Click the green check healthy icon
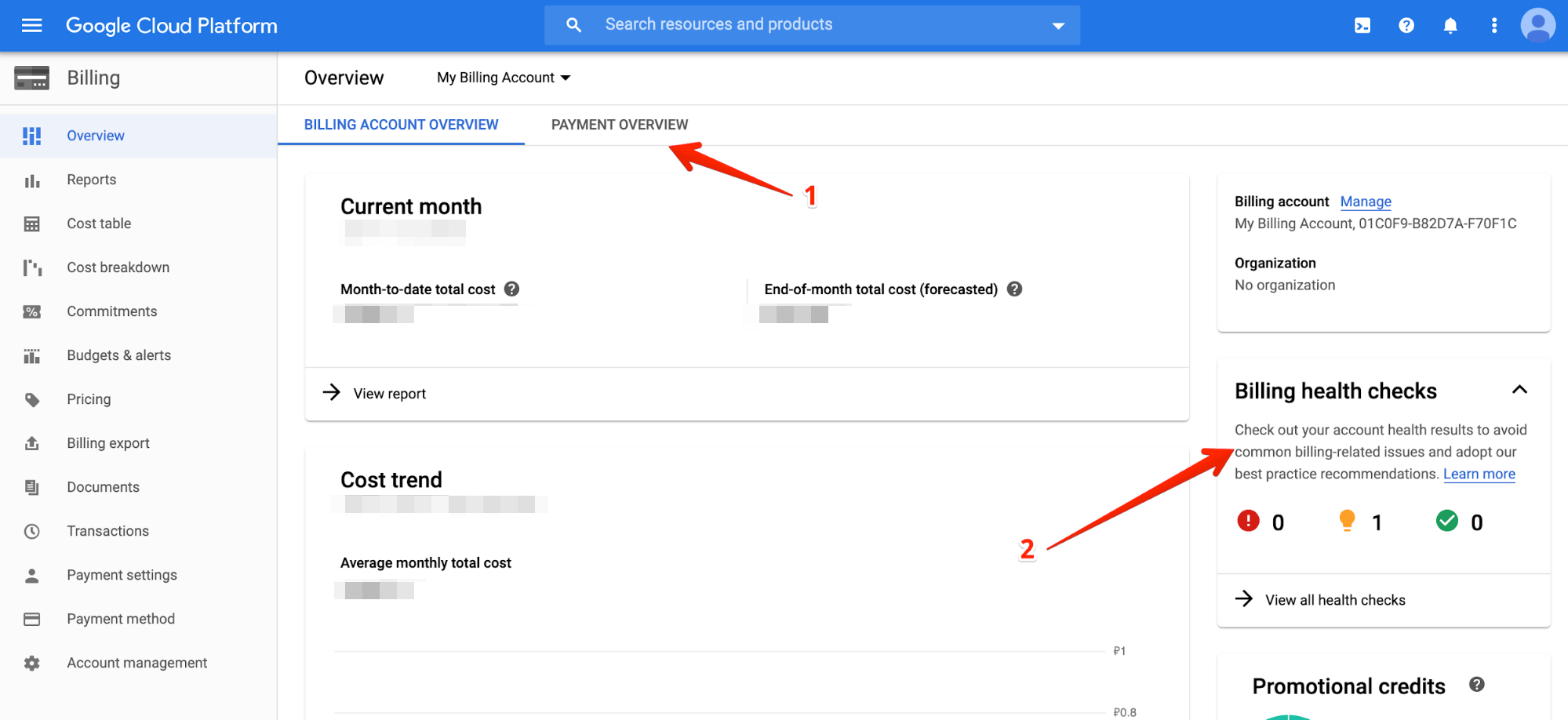The height and width of the screenshot is (720, 1568). (x=1447, y=521)
